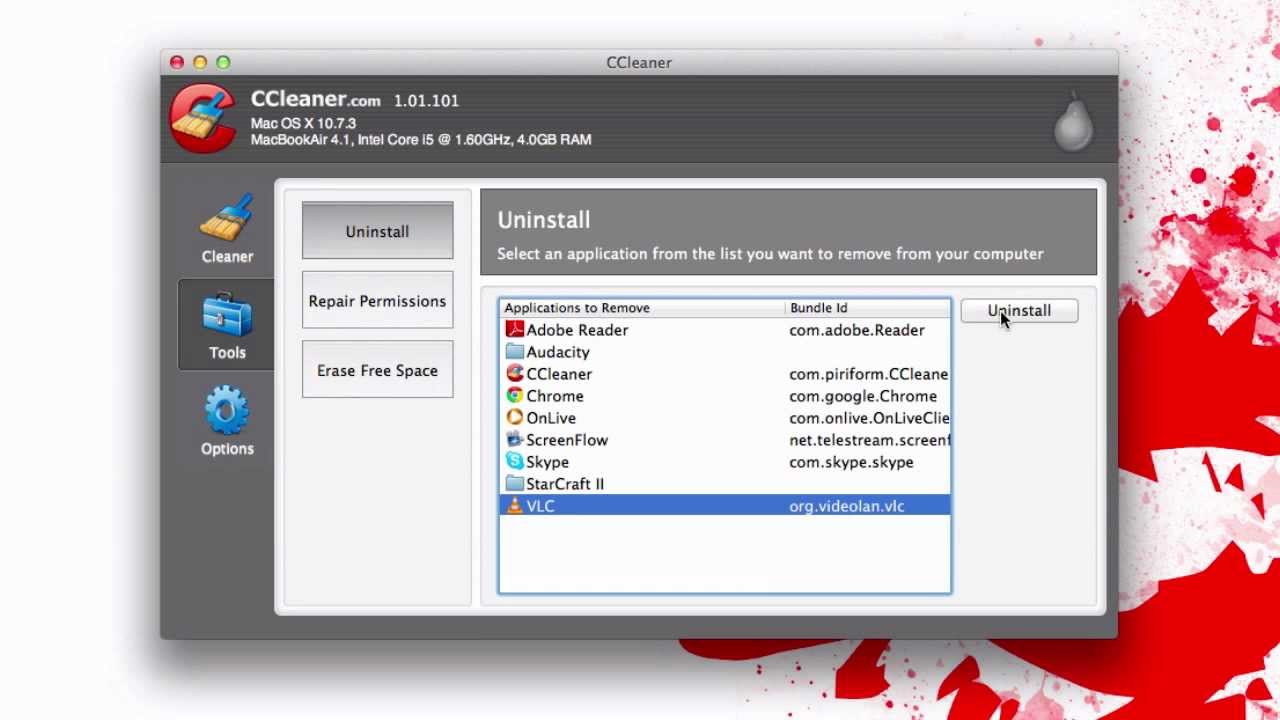This screenshot has width=1280, height=720.
Task: Click the com.skype.skype bundle id
Action: (x=851, y=462)
